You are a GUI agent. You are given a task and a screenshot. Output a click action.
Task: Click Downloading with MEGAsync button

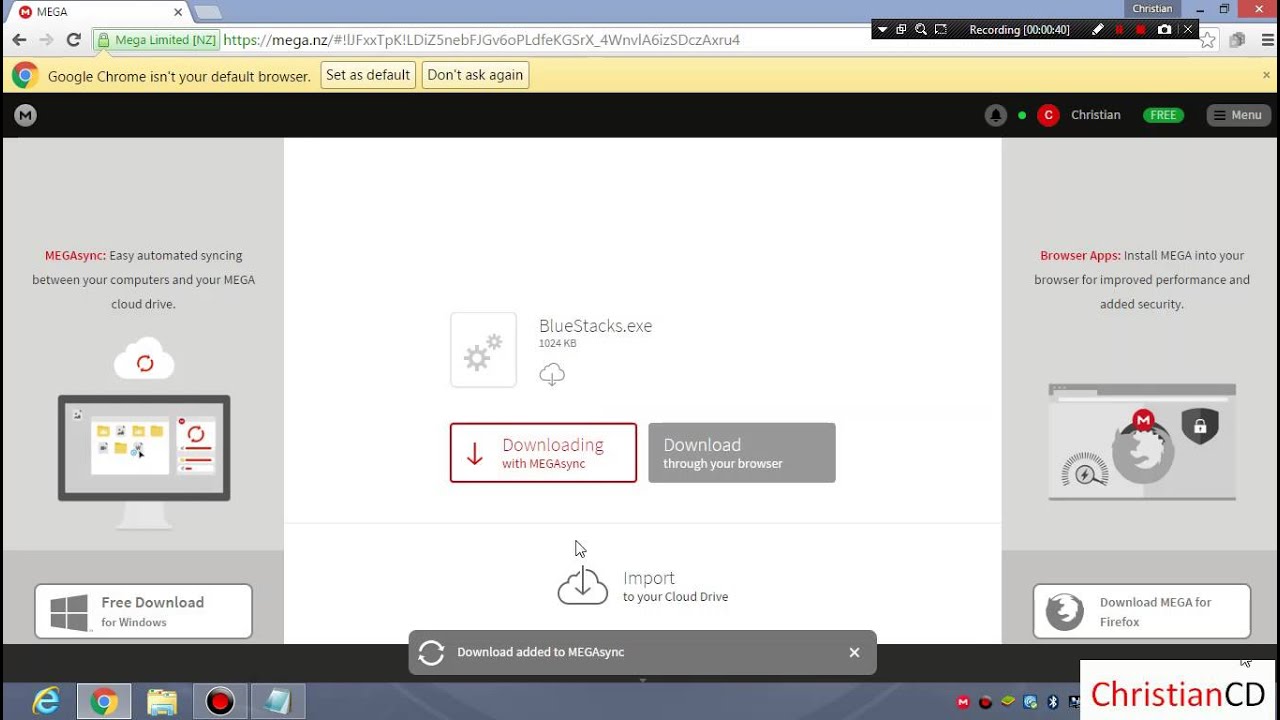[x=543, y=453]
